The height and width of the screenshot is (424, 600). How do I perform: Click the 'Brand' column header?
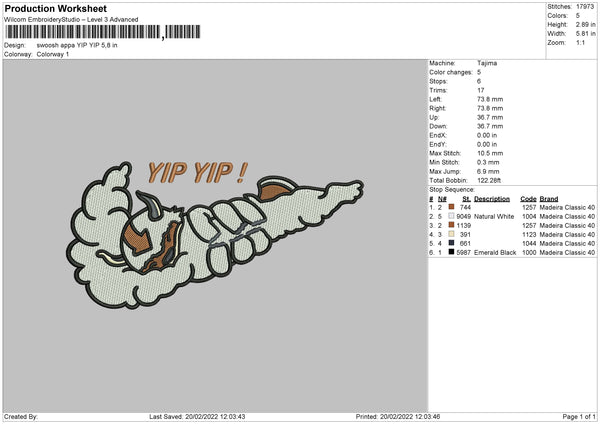549,199
